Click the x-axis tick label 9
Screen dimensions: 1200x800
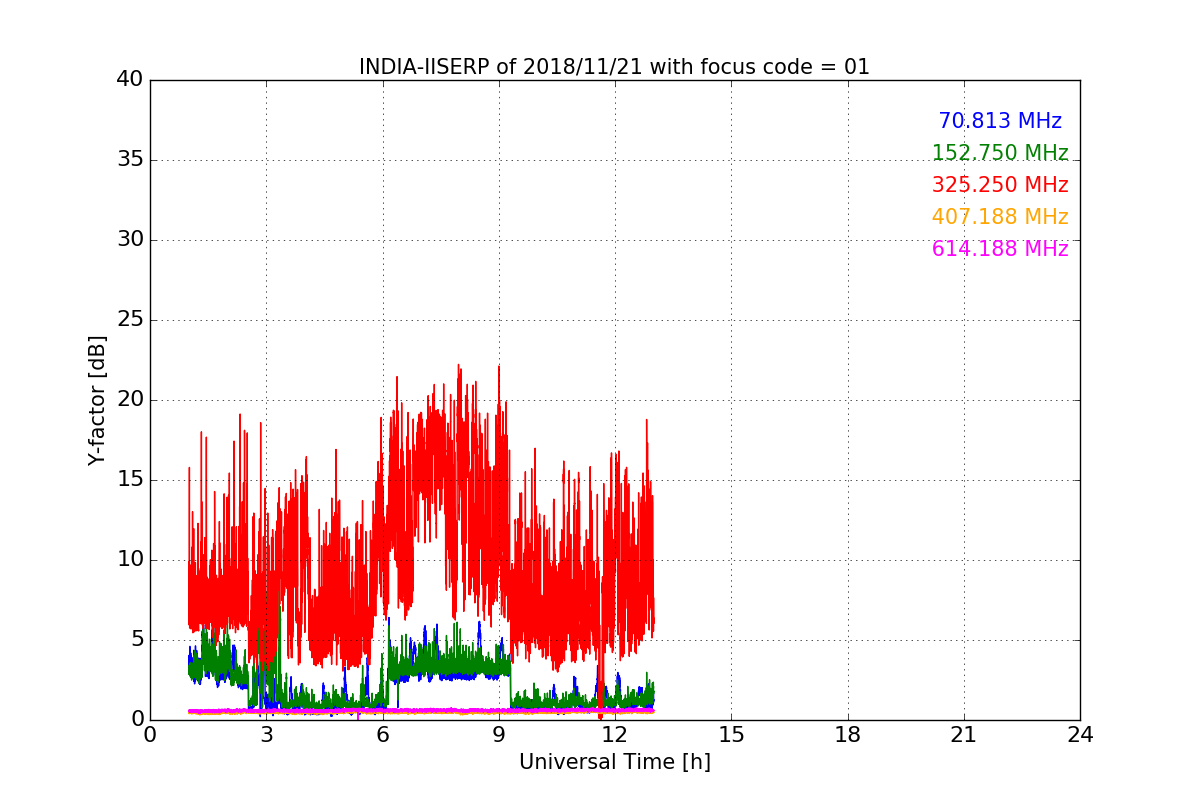499,734
